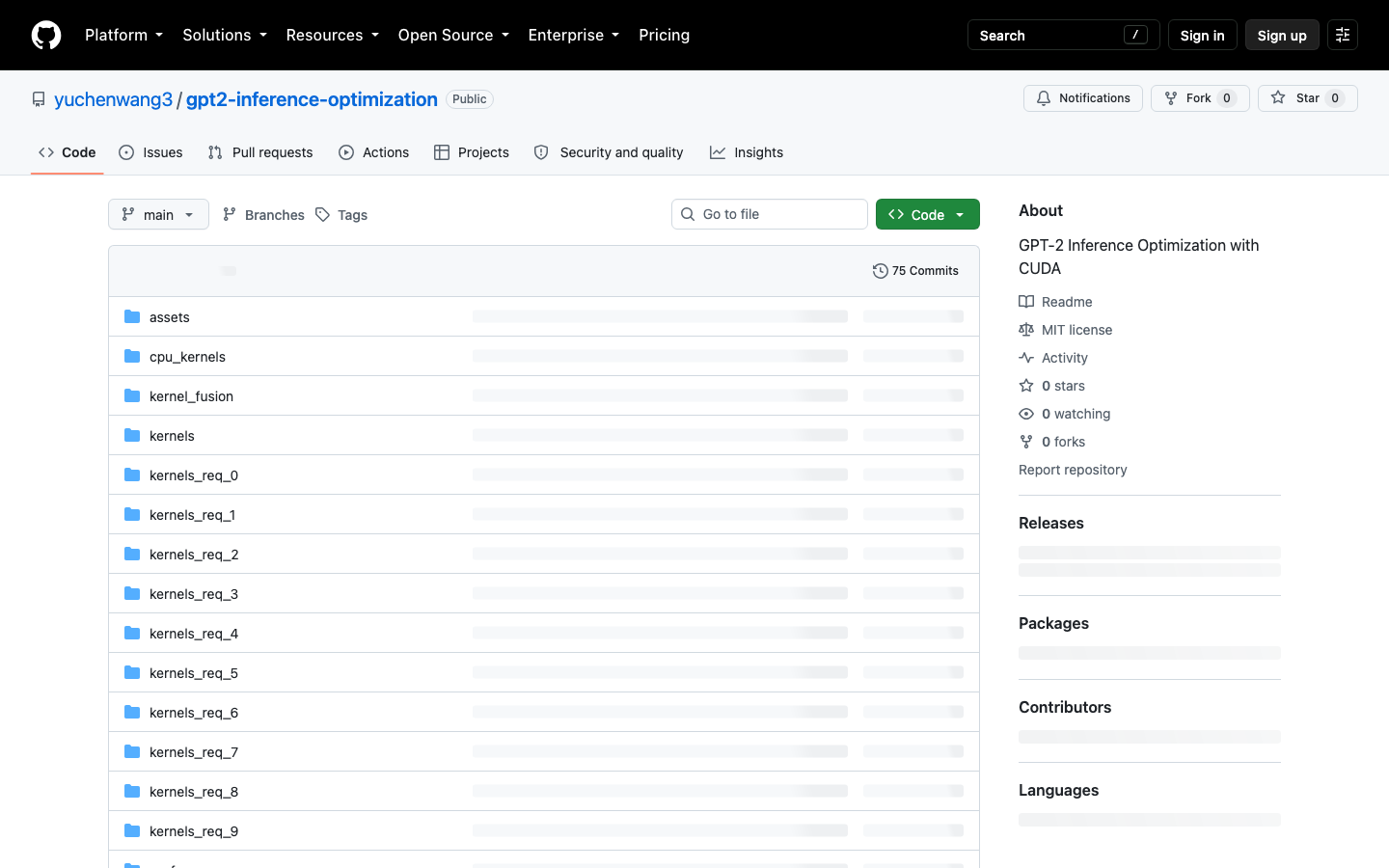Open the green Code dropdown

click(928, 214)
